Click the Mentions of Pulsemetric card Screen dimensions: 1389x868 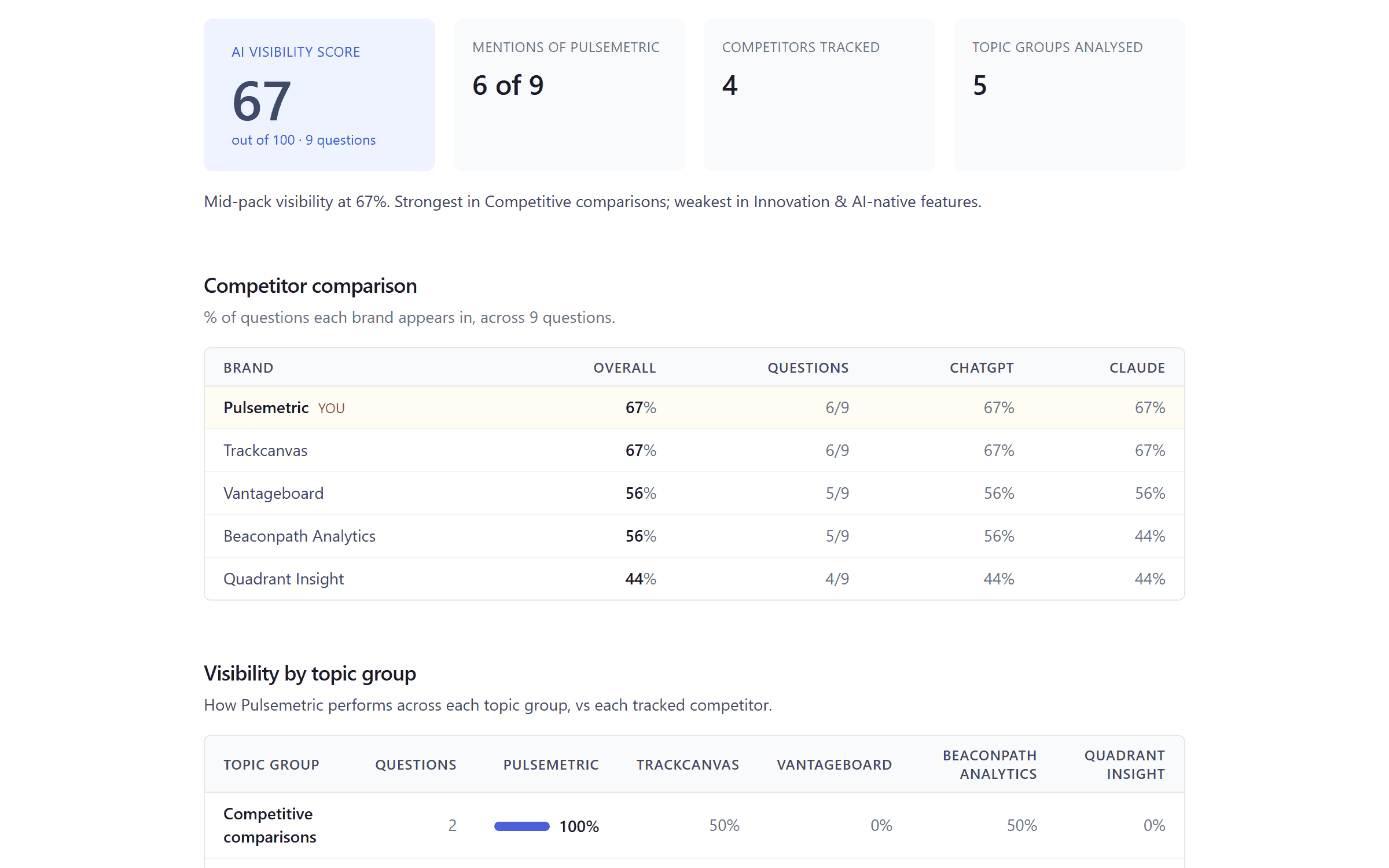[x=569, y=95]
